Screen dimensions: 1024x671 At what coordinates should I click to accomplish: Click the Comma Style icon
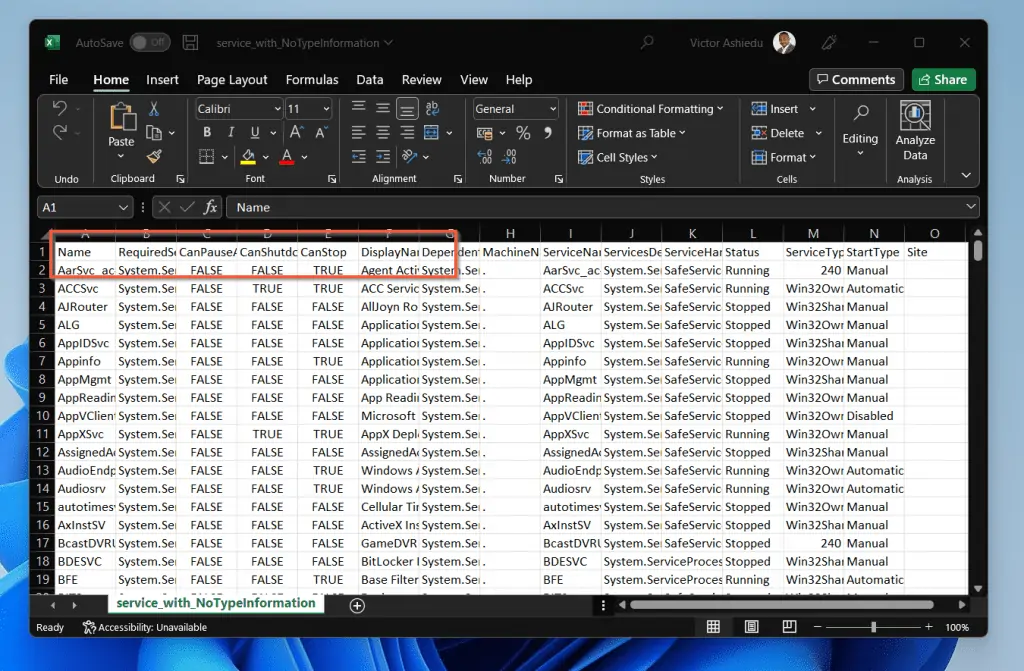click(x=547, y=133)
